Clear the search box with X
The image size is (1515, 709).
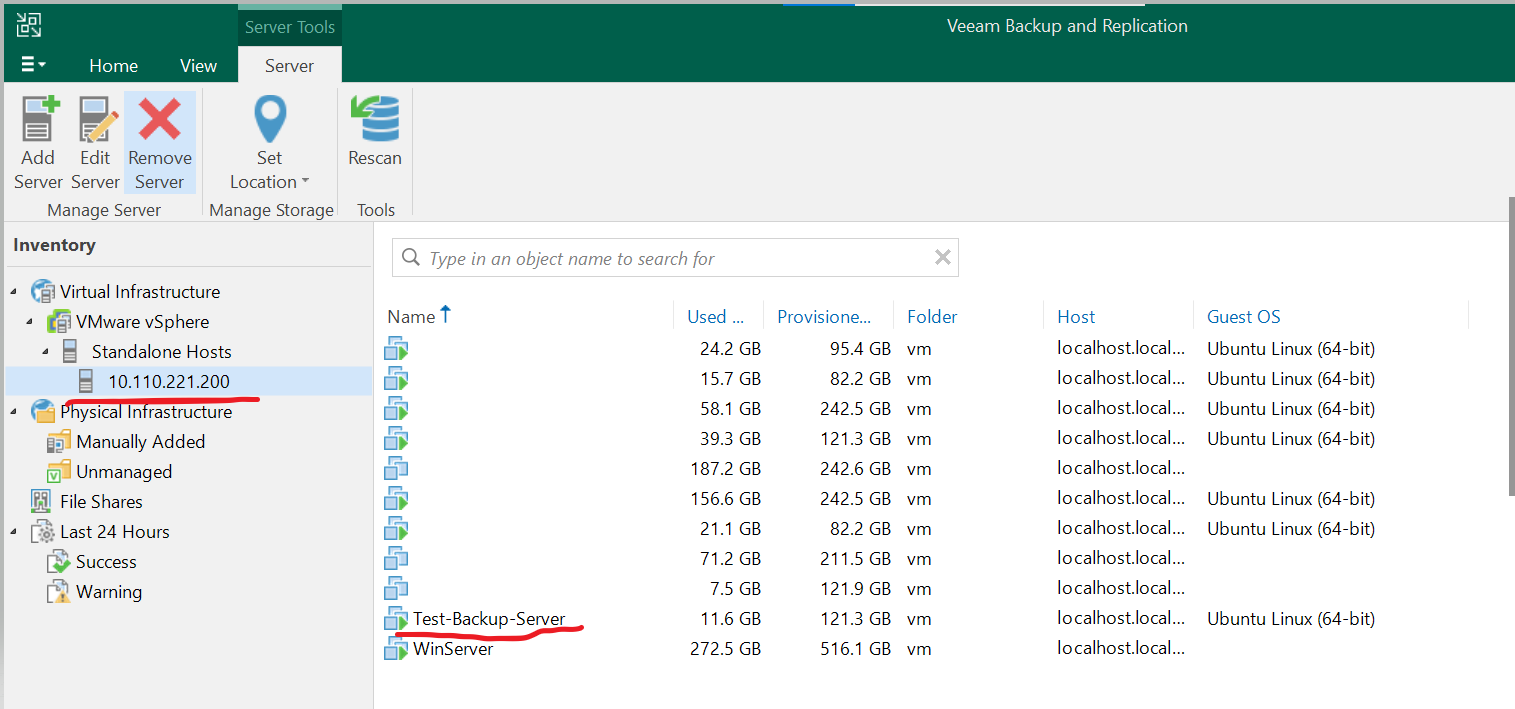point(942,258)
